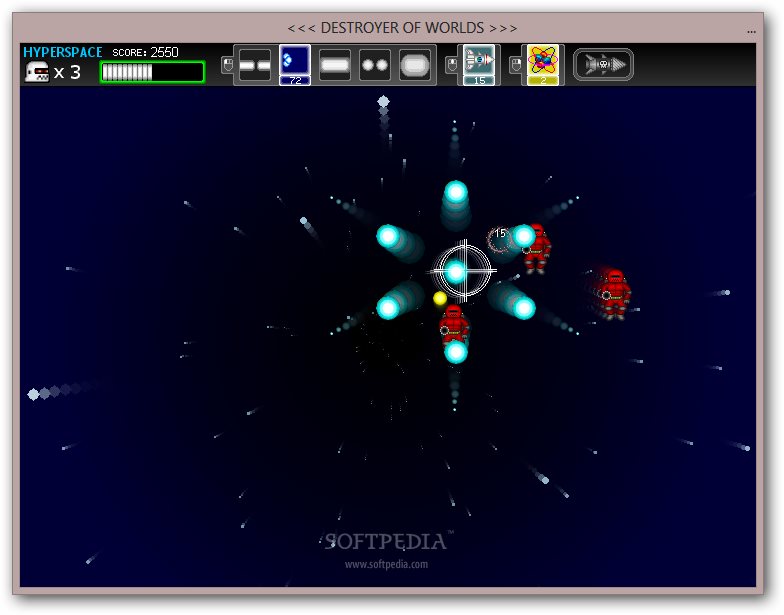Click the missile icon above 15
784x615 pixels.
[x=479, y=61]
